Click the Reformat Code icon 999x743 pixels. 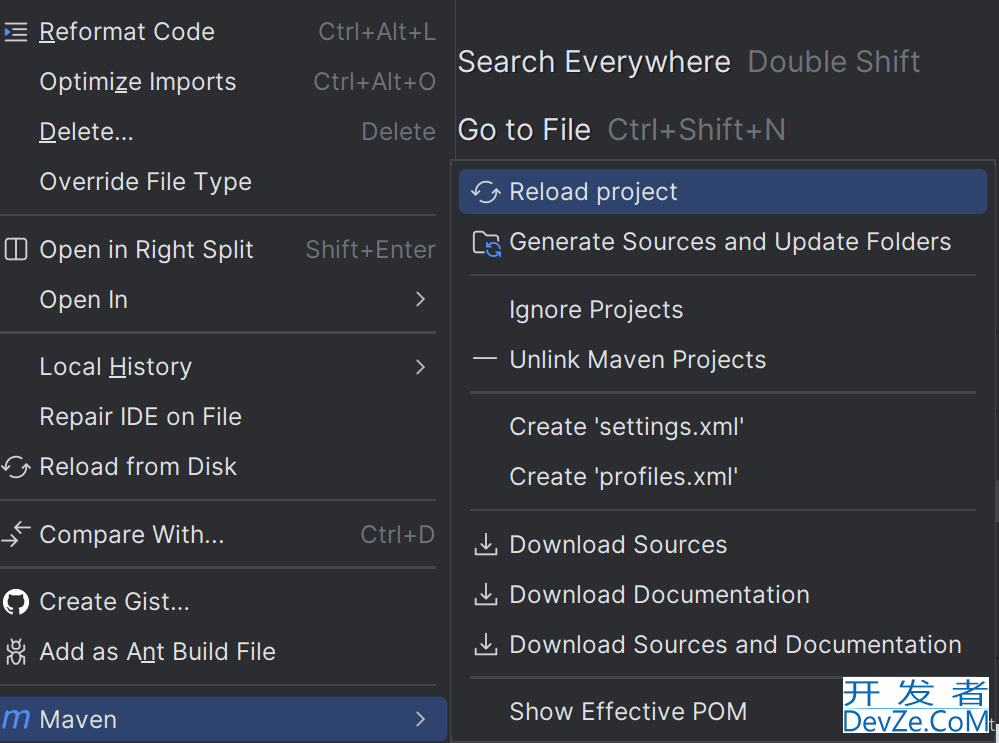click(16, 32)
